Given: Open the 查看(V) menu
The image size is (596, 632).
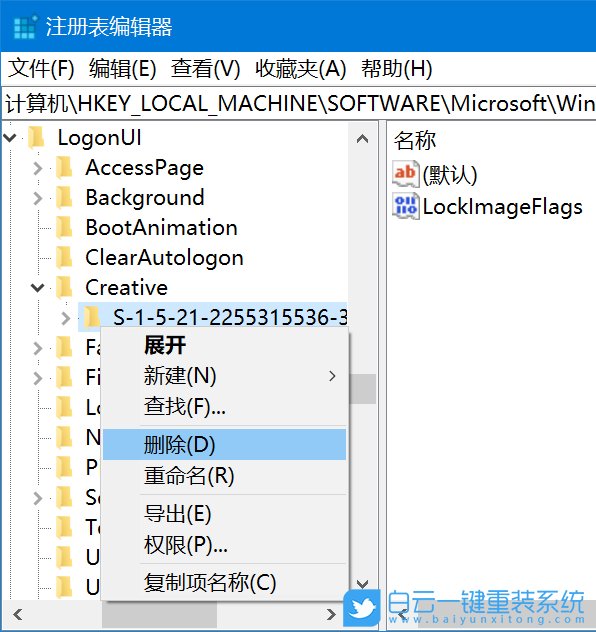Looking at the screenshot, I should coord(206,69).
